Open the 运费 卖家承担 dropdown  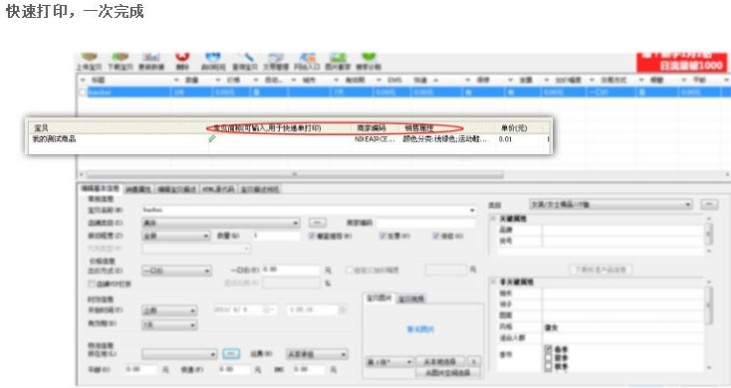tap(317, 354)
